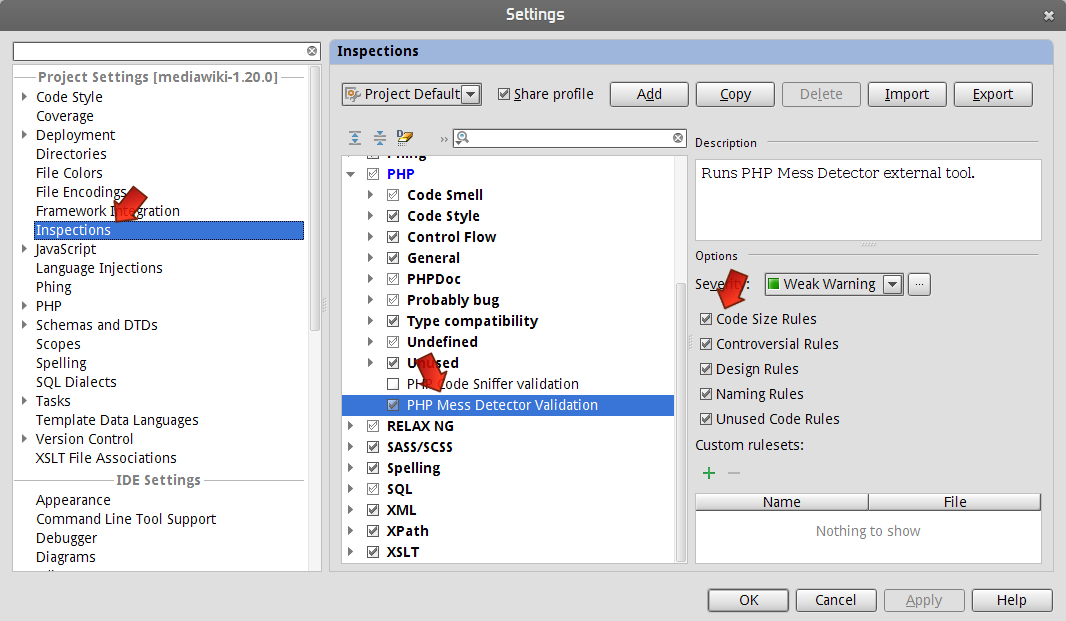Viewport: 1066px width, 621px height.
Task: Open the Appearance IDE settings page
Action: click(73, 501)
